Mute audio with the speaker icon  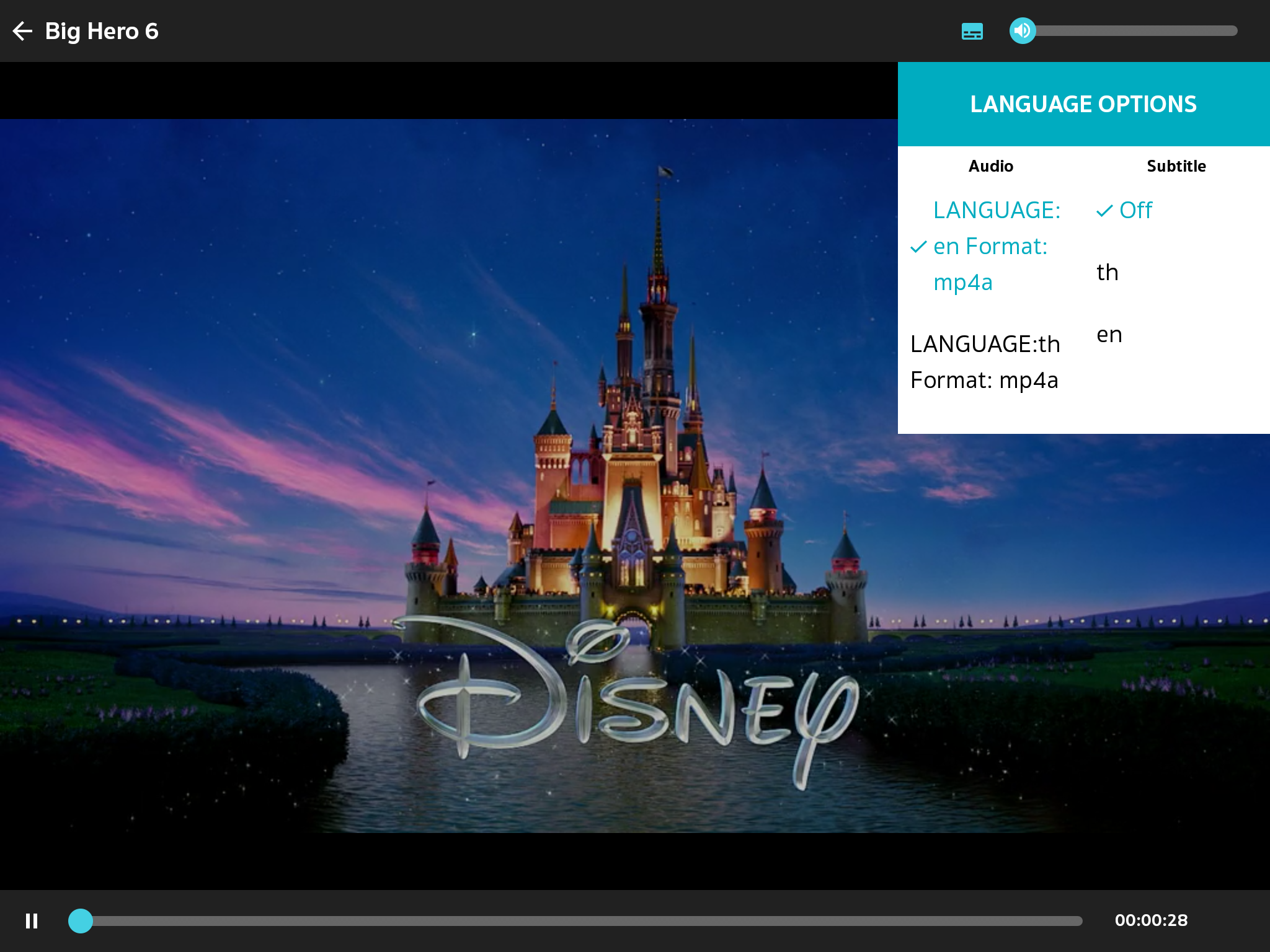[1022, 30]
